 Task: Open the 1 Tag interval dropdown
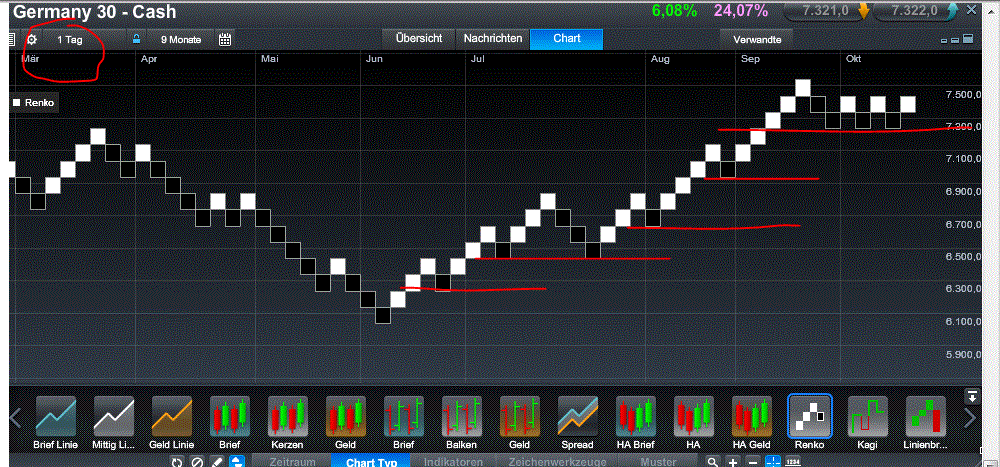tap(86, 40)
